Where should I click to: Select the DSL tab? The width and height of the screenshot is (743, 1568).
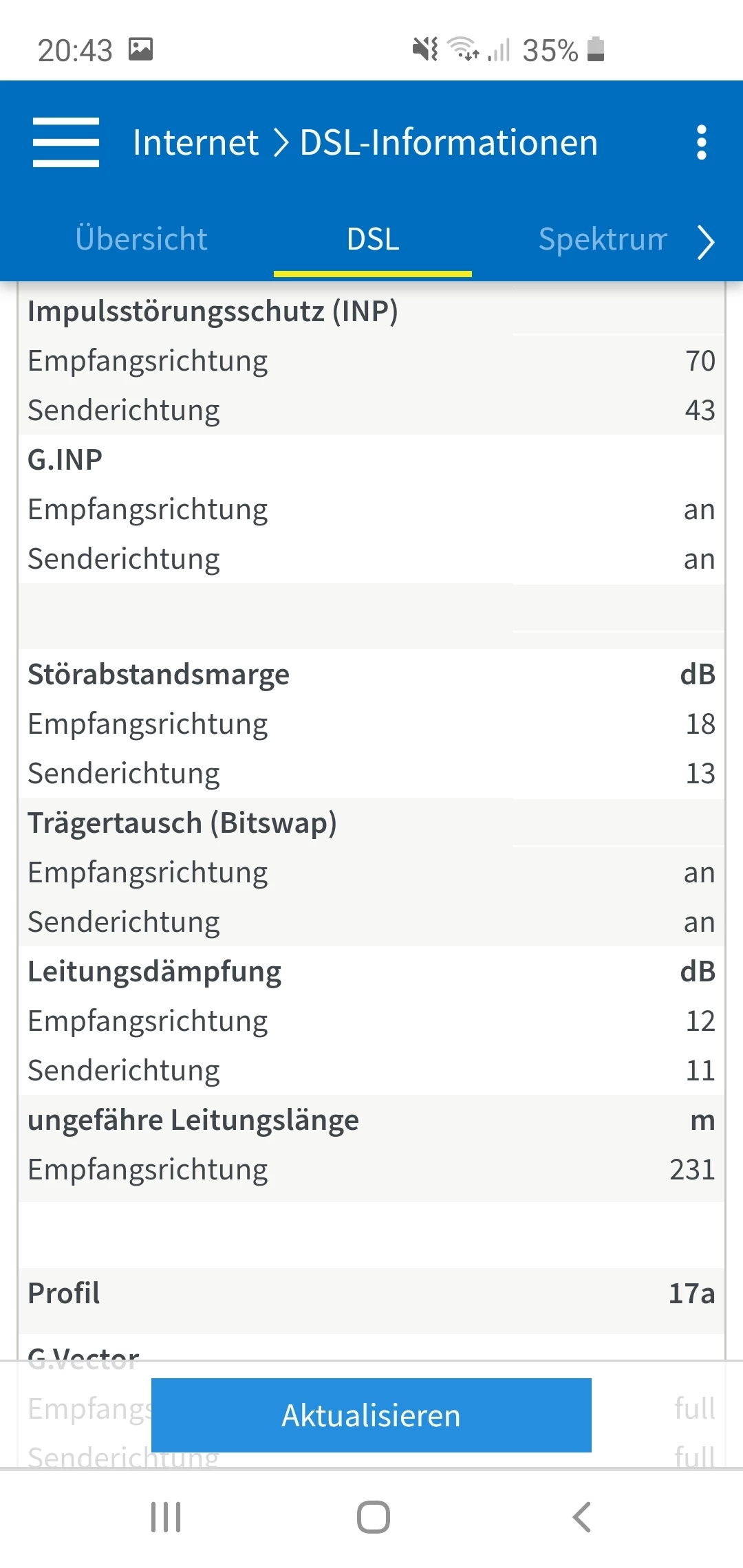(373, 239)
